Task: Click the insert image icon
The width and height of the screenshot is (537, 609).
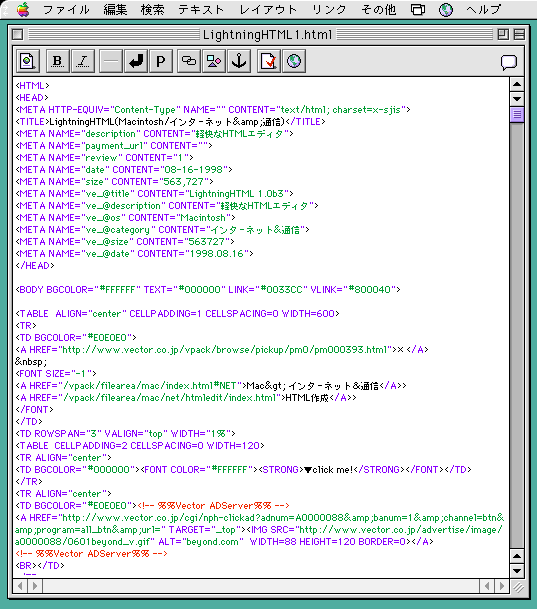Action: (214, 61)
